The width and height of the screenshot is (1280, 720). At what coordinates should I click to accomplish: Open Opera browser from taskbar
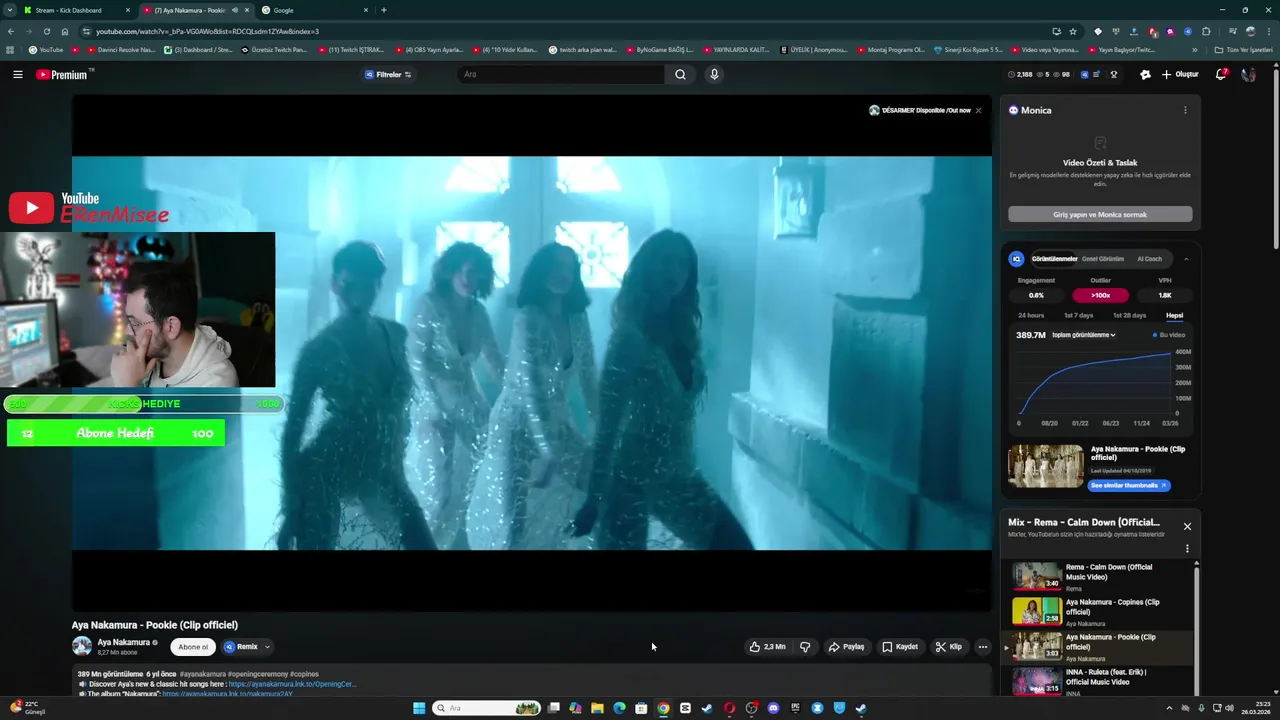point(729,708)
